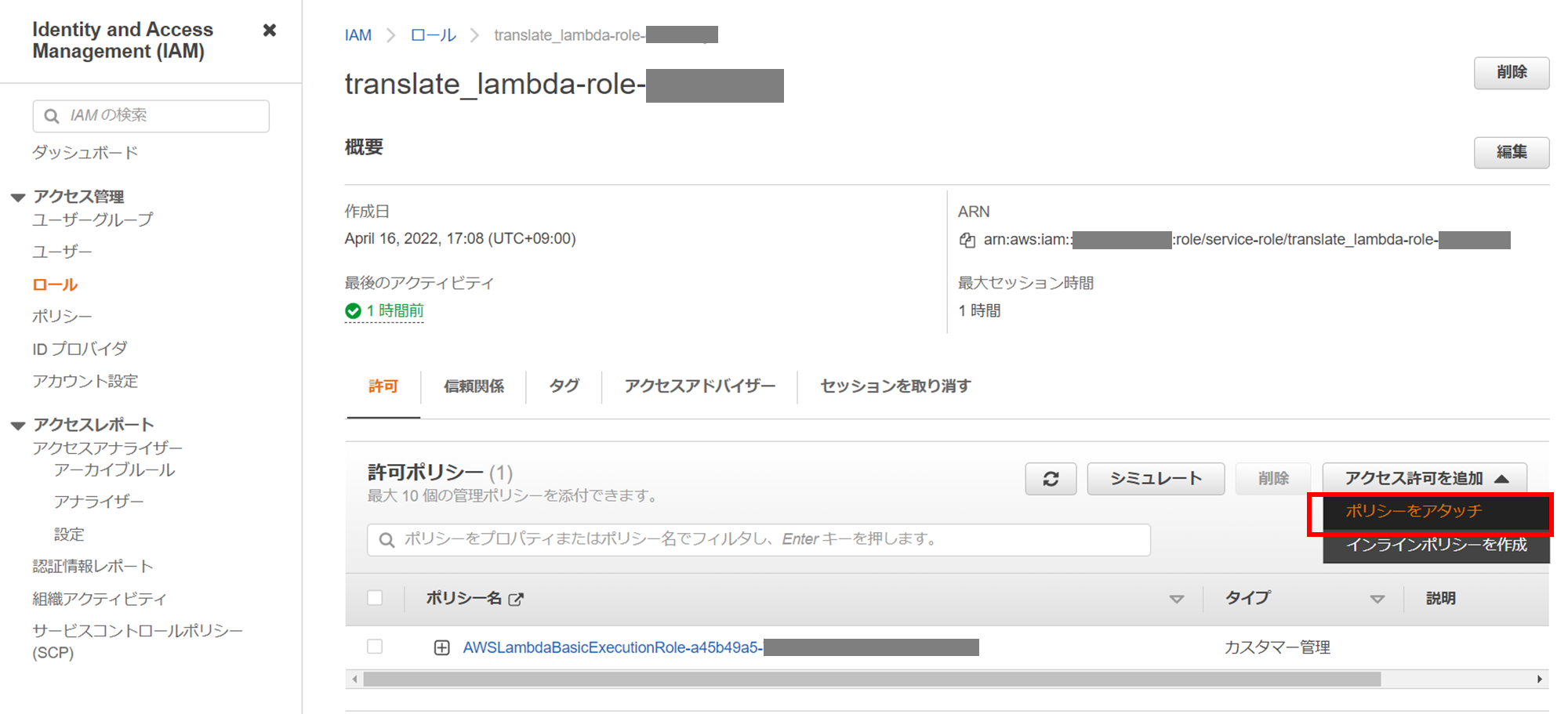Click the search magnifier in IAM の検索 box
Viewport: 1568px width, 714px height.
(51, 115)
